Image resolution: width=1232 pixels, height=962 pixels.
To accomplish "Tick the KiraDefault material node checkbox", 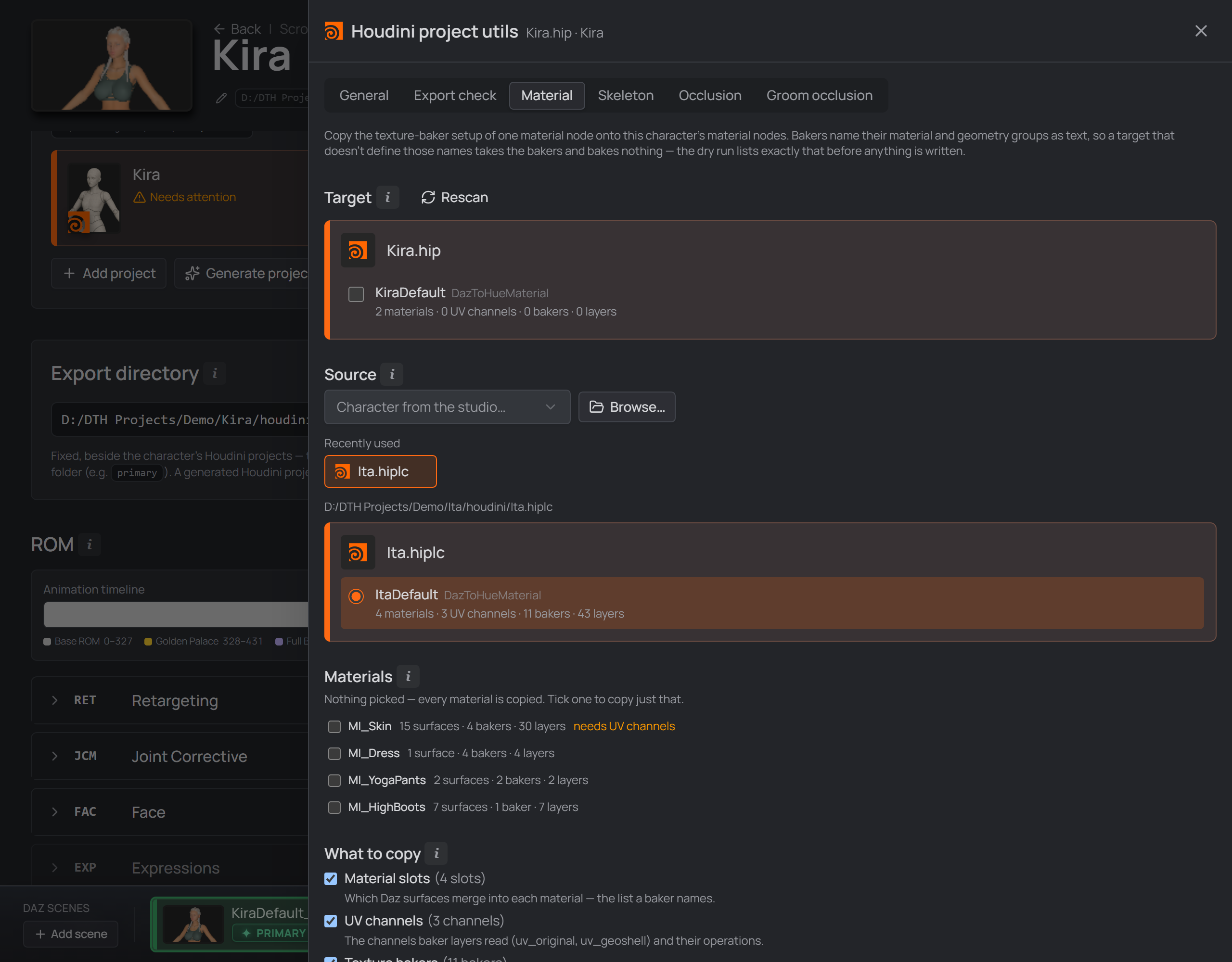I will coord(356,294).
